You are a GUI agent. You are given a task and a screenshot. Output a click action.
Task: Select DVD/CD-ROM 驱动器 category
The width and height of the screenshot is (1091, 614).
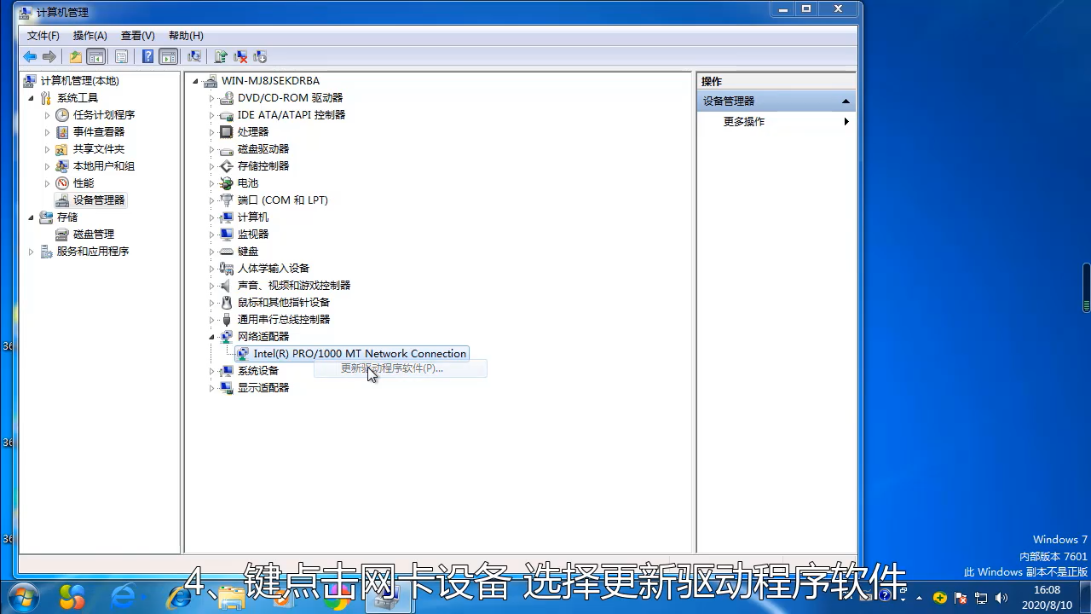click(x=290, y=98)
